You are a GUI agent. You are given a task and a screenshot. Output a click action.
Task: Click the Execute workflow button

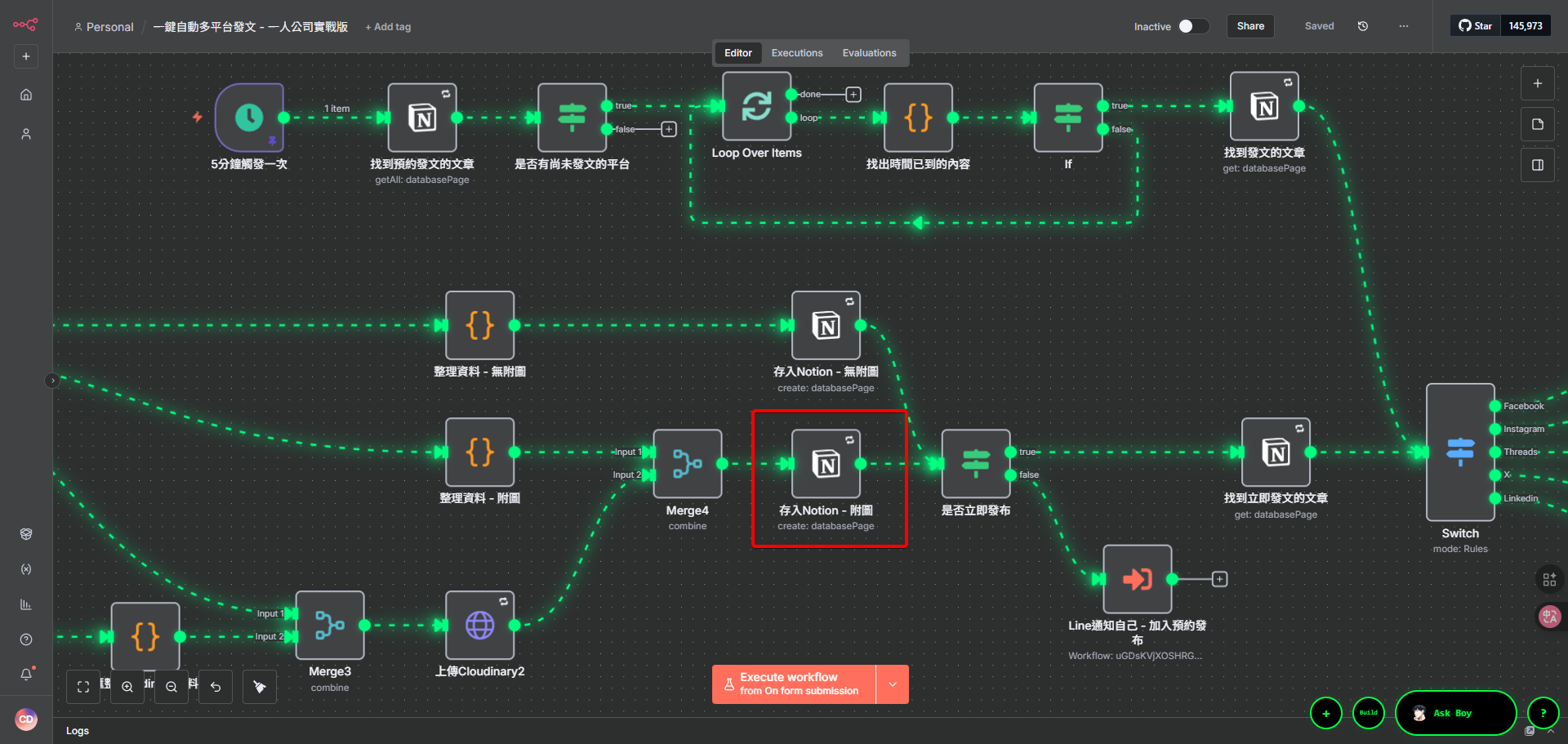click(x=794, y=684)
